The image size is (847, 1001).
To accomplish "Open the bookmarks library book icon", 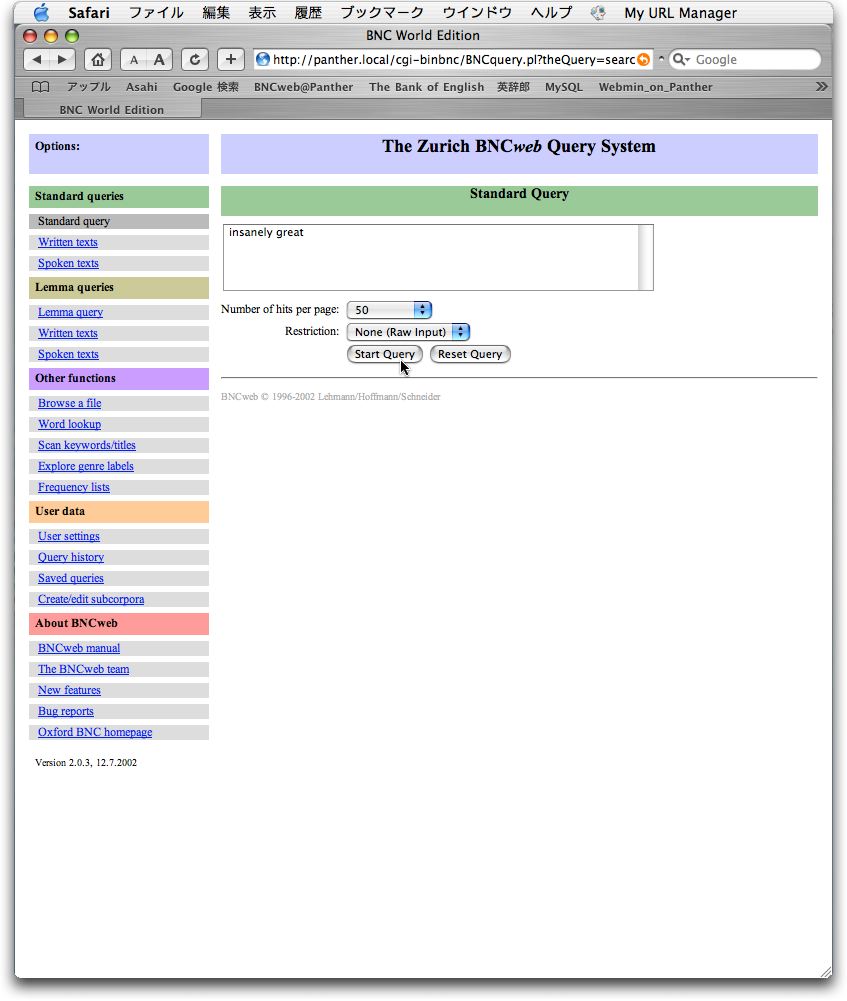I will click(40, 87).
